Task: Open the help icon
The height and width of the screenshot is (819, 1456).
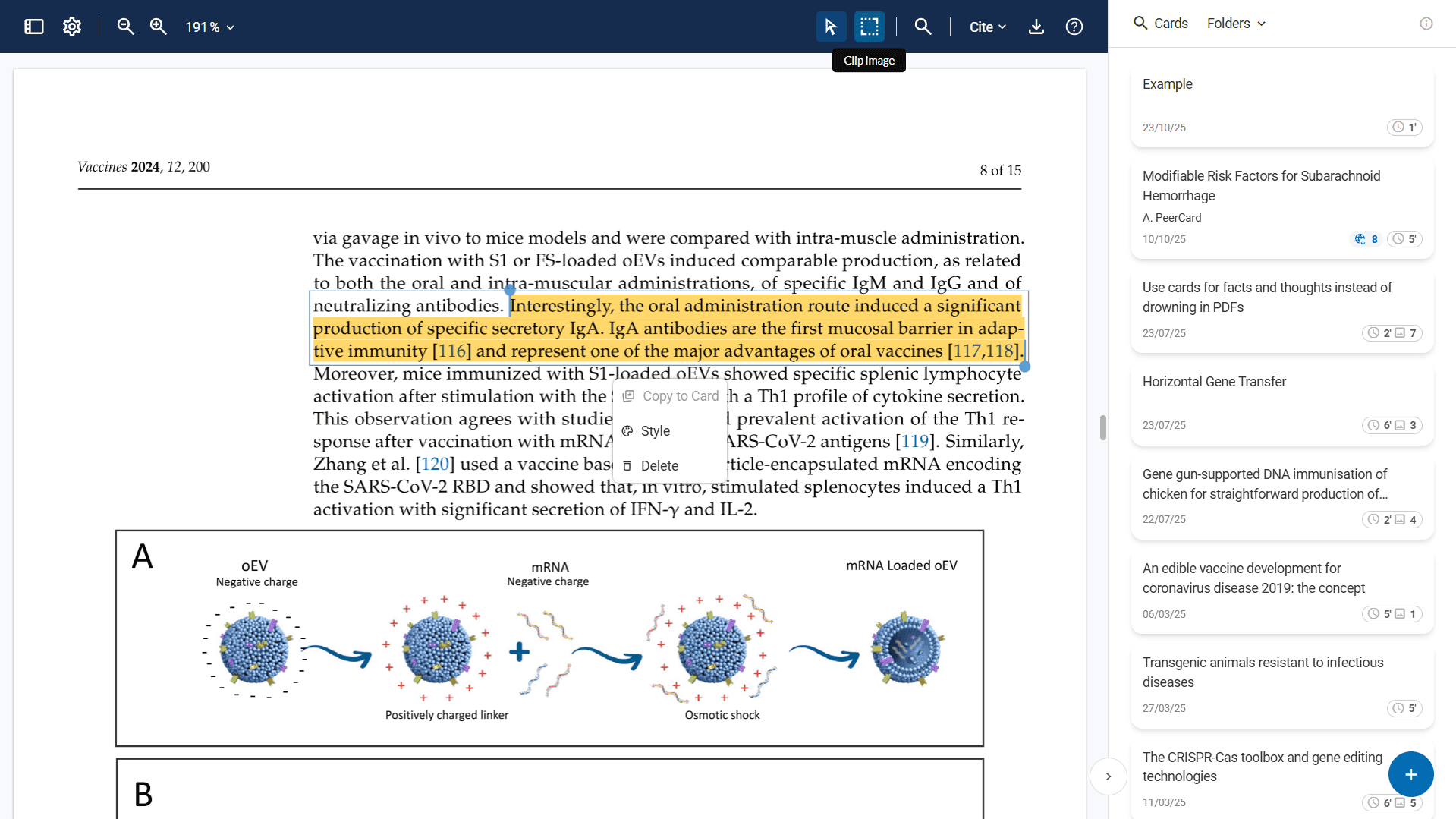Action: (x=1074, y=27)
